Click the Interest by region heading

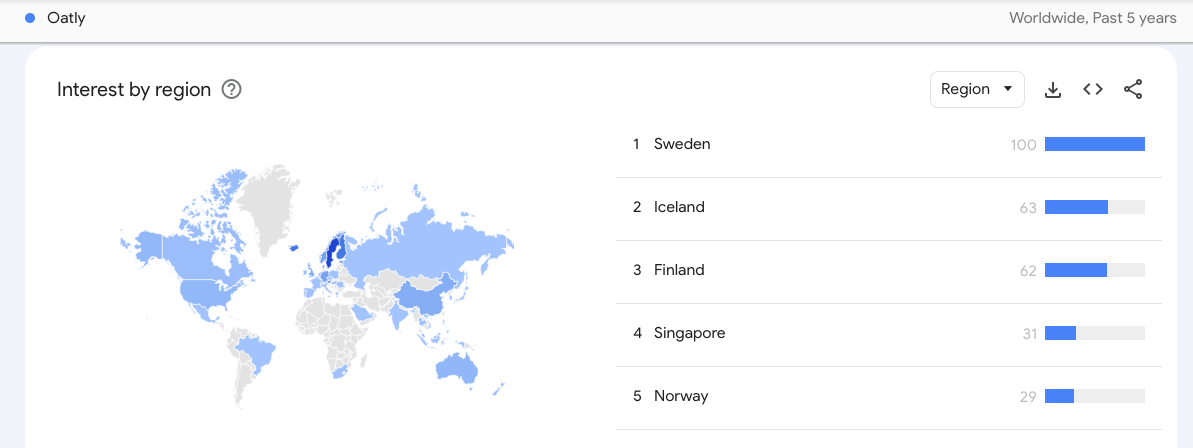click(x=134, y=90)
